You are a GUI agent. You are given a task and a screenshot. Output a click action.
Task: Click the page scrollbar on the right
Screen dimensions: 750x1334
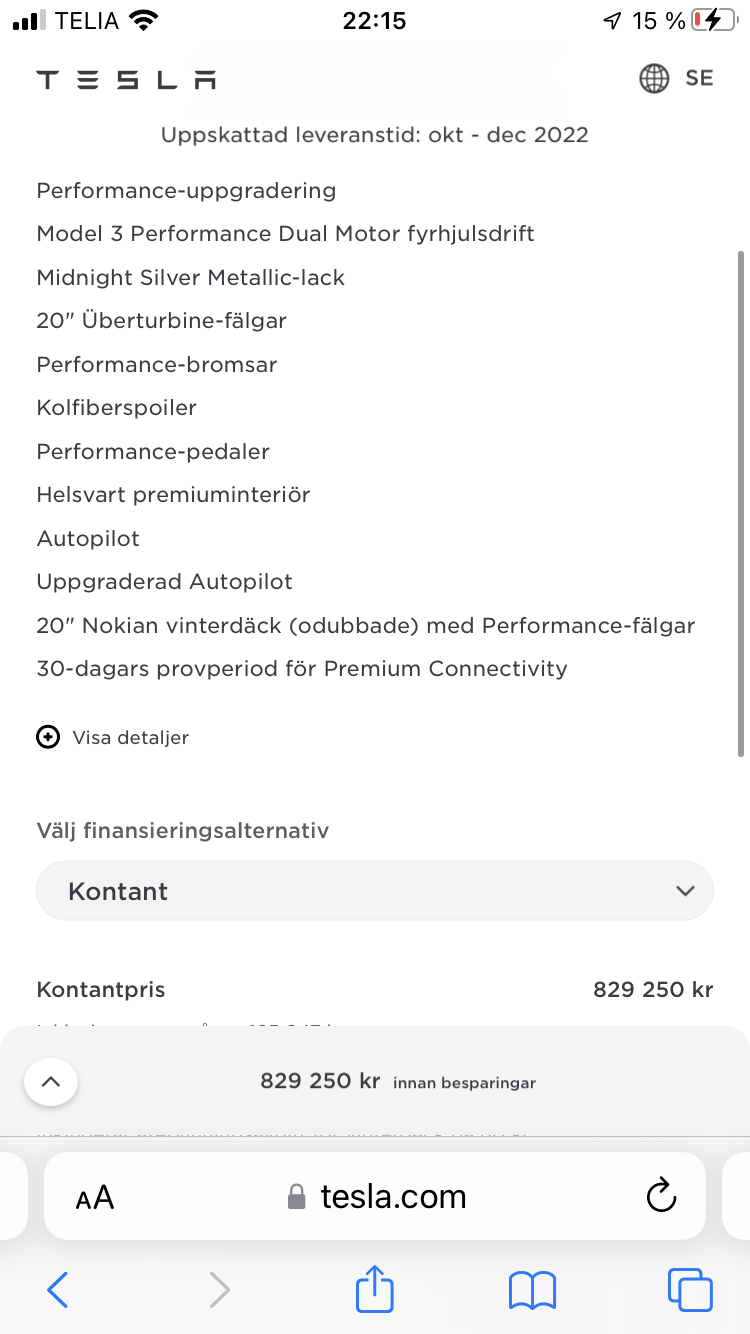click(741, 503)
